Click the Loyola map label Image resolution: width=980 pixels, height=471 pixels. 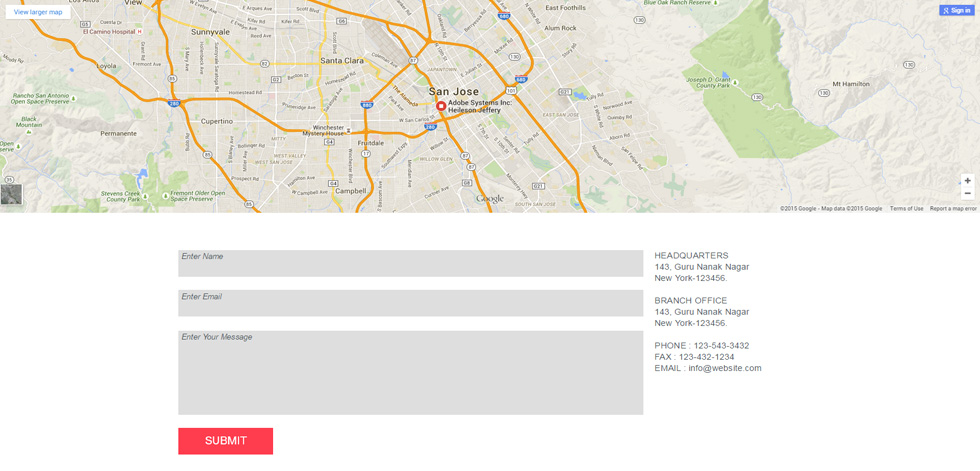106,66
